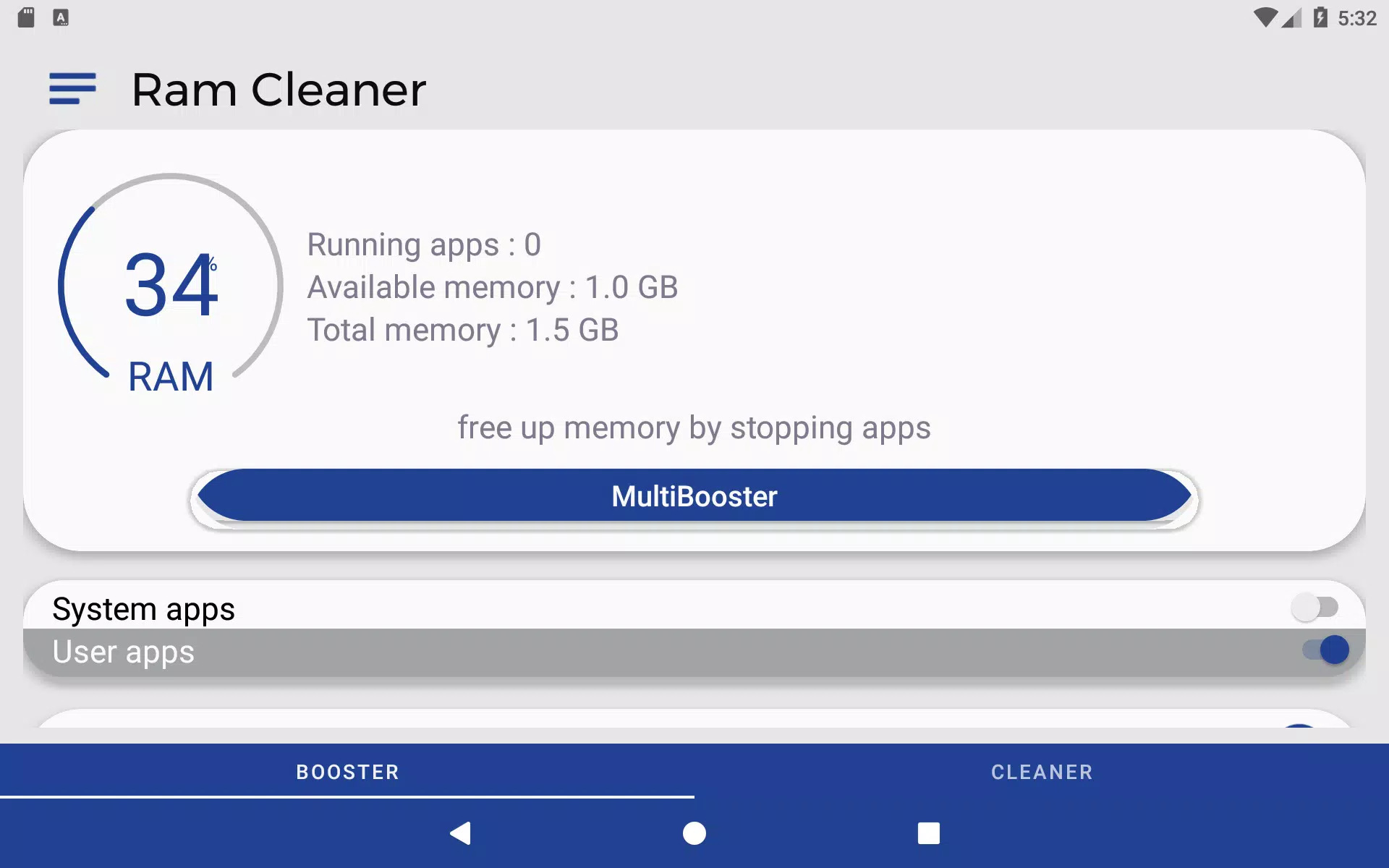The width and height of the screenshot is (1389, 868).
Task: Disable the User apps switch
Action: click(x=1325, y=650)
